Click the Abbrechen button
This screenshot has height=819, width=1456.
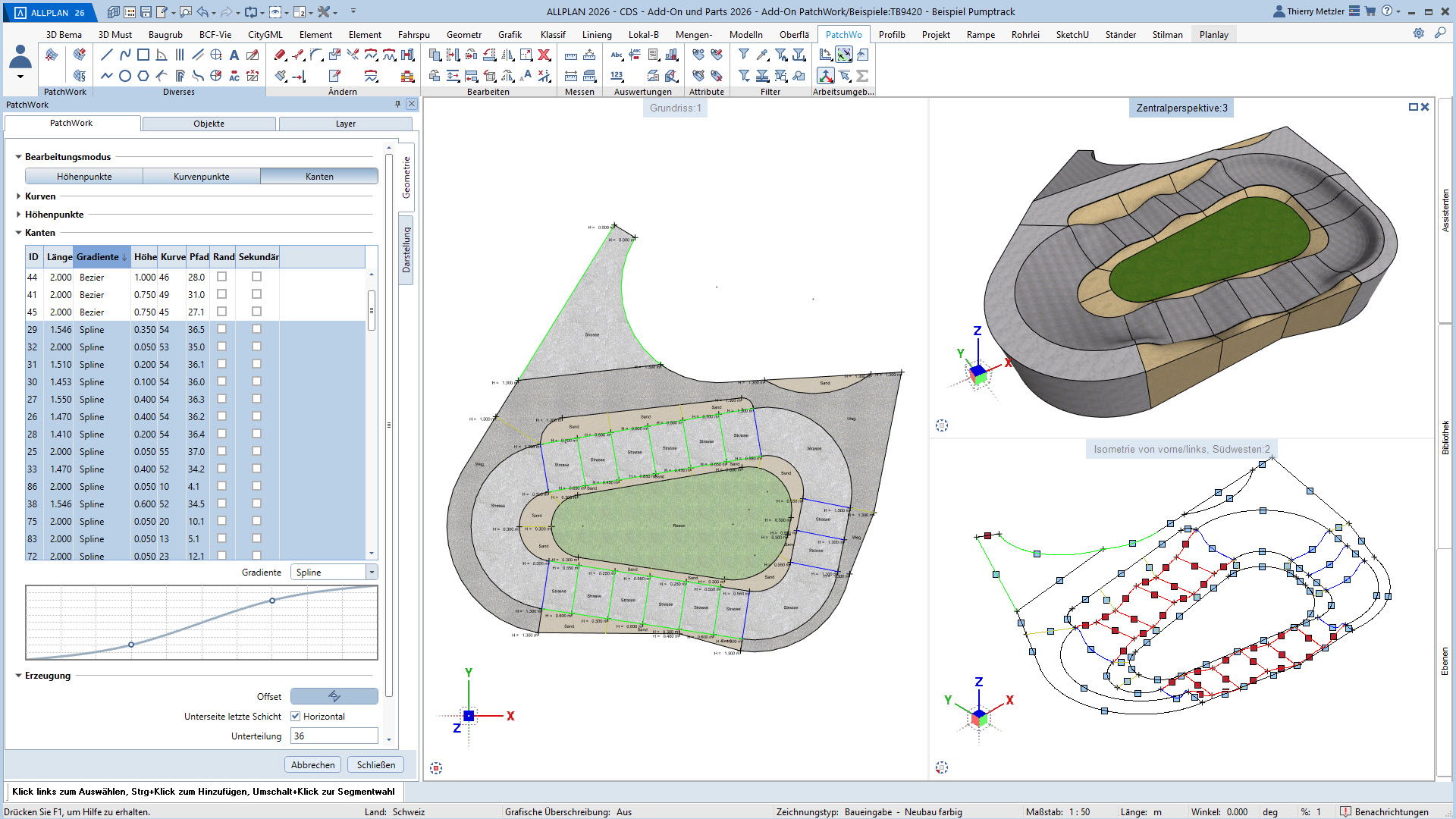point(312,764)
